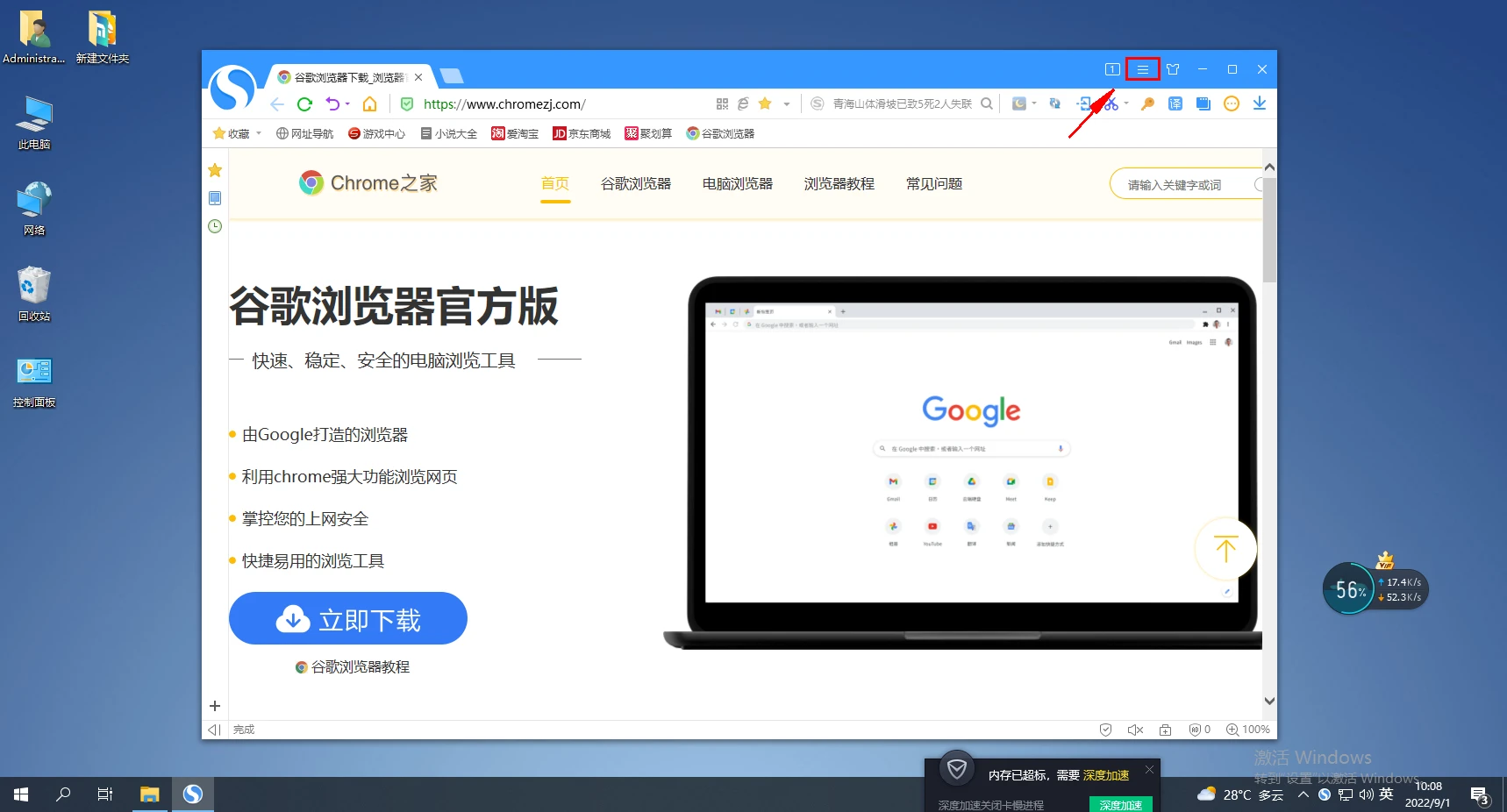This screenshot has height=812, width=1507.
Task: Click the address bar URL field
Action: (561, 103)
